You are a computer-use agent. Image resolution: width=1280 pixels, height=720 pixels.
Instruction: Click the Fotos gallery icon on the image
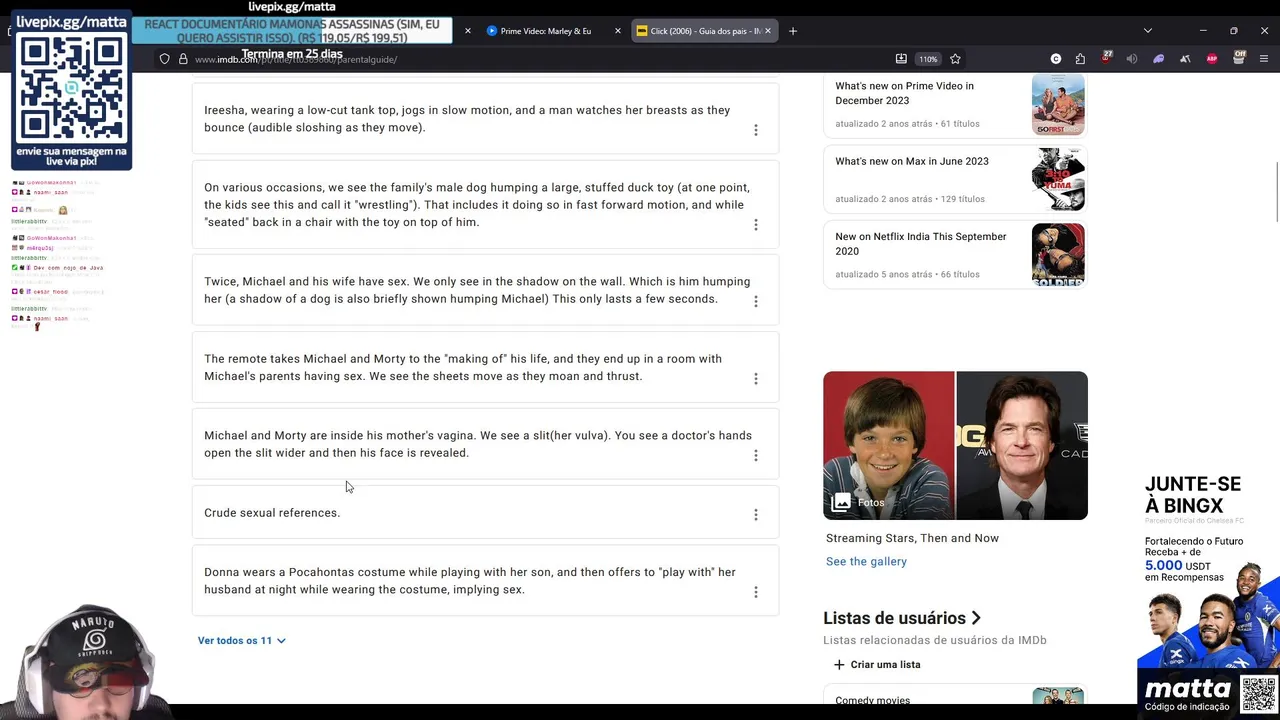point(841,502)
